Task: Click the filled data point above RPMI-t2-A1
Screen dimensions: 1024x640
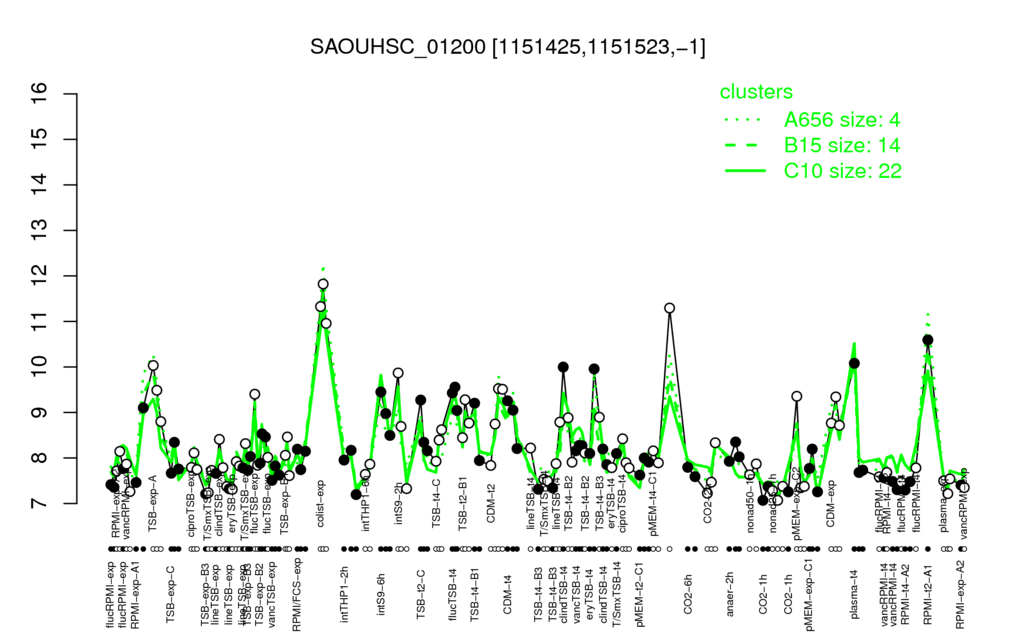Action: point(927,340)
